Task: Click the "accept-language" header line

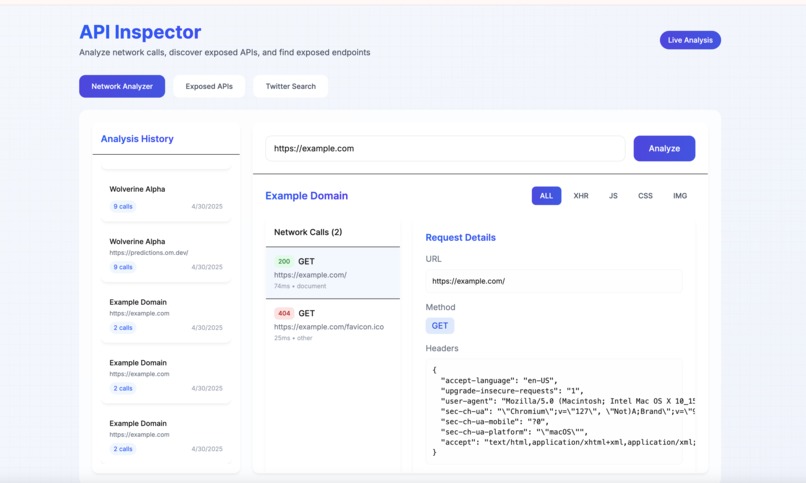Action: [499, 381]
